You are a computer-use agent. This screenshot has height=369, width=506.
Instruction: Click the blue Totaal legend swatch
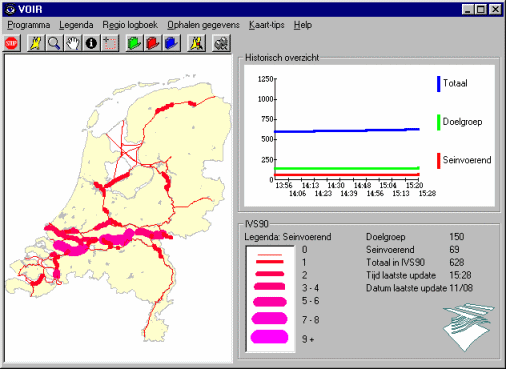click(x=439, y=84)
